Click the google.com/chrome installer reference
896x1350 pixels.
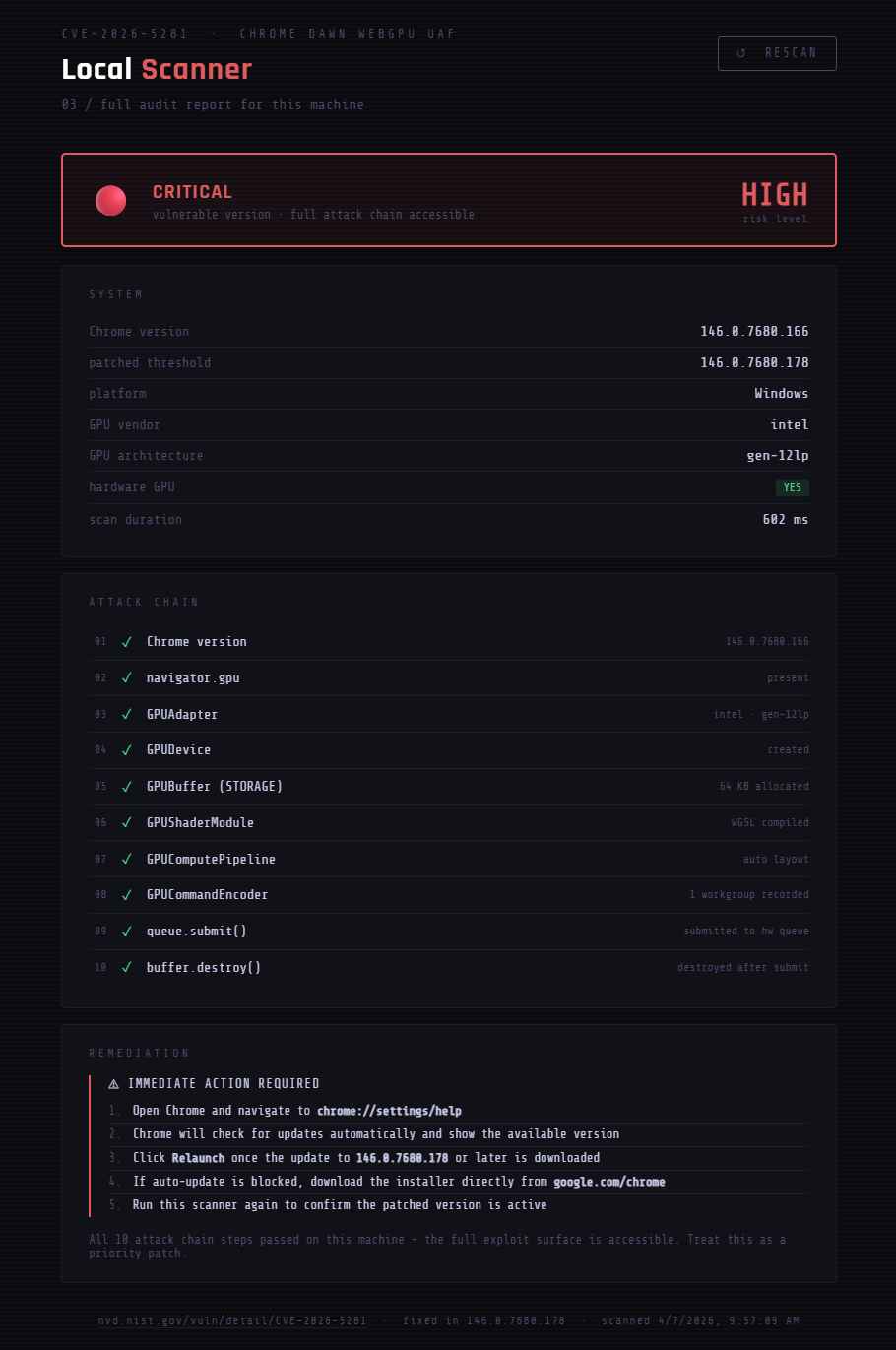click(x=608, y=1182)
